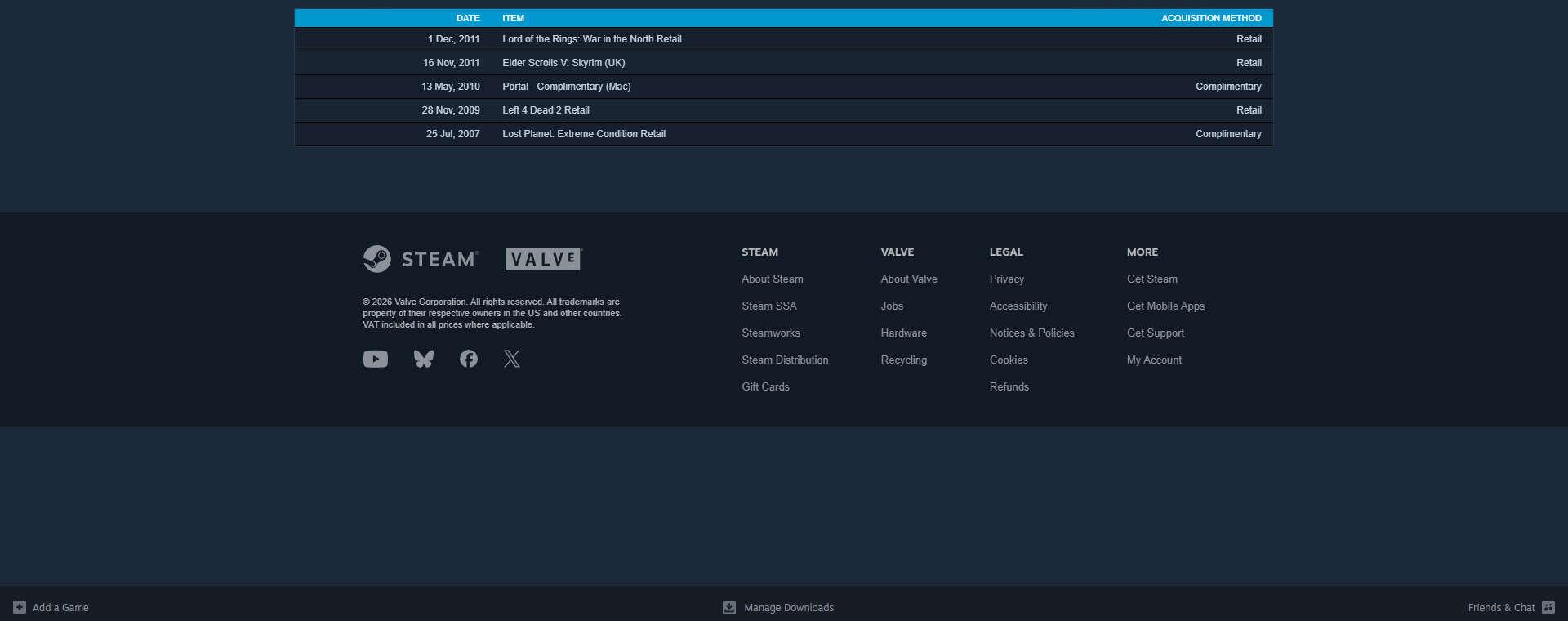Click the Add a Game plus icon
This screenshot has height=621, width=1568.
[20, 607]
